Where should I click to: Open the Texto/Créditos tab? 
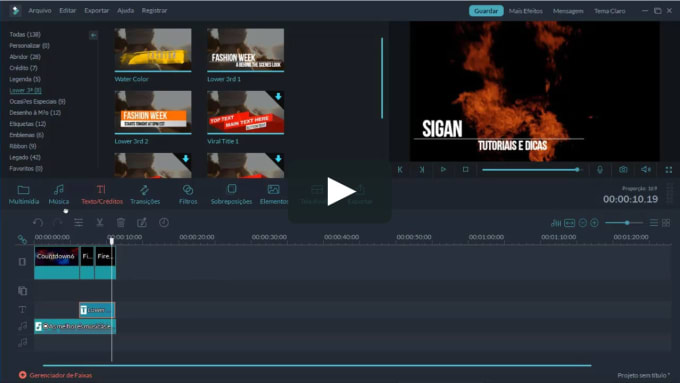[102, 194]
